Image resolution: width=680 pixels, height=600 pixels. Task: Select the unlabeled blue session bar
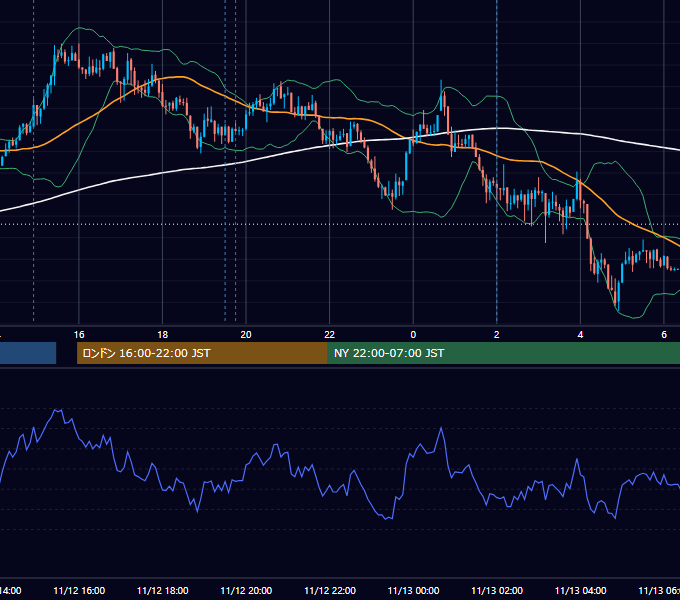pos(28,353)
